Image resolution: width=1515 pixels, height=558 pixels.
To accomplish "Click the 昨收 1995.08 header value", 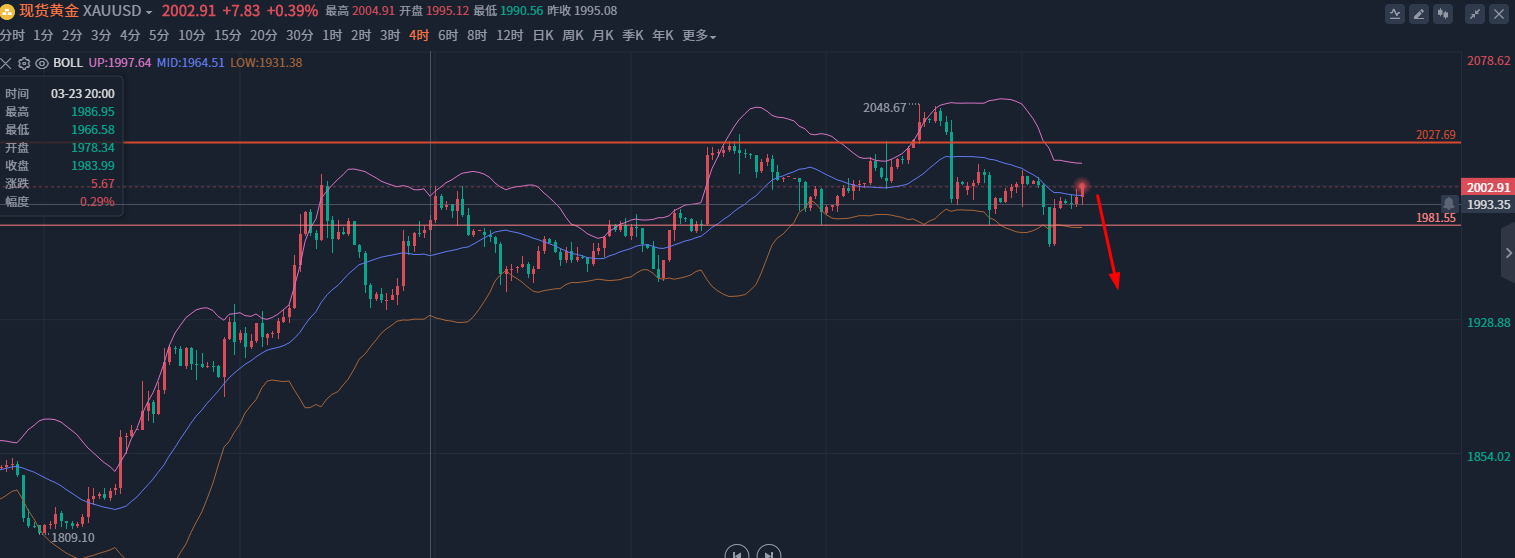I will (x=581, y=11).
